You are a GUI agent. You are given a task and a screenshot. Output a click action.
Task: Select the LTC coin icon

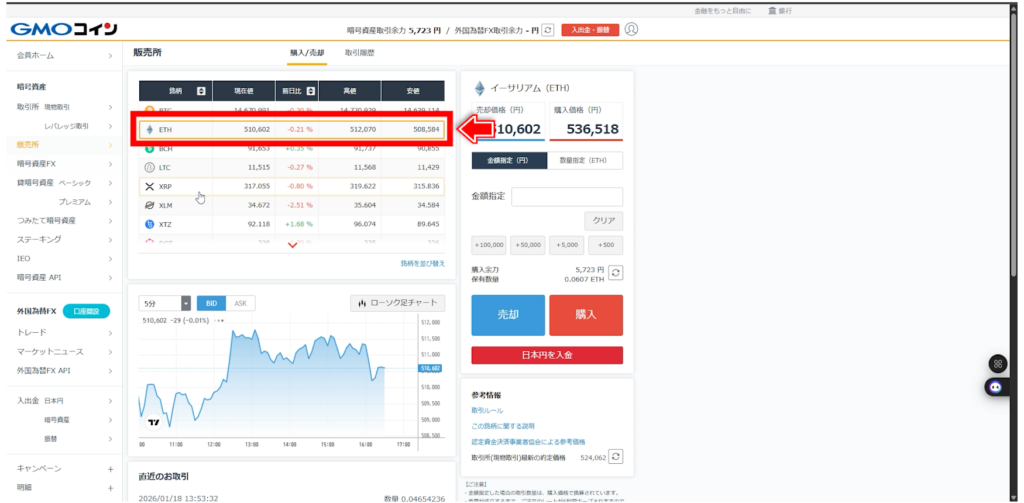pos(150,167)
